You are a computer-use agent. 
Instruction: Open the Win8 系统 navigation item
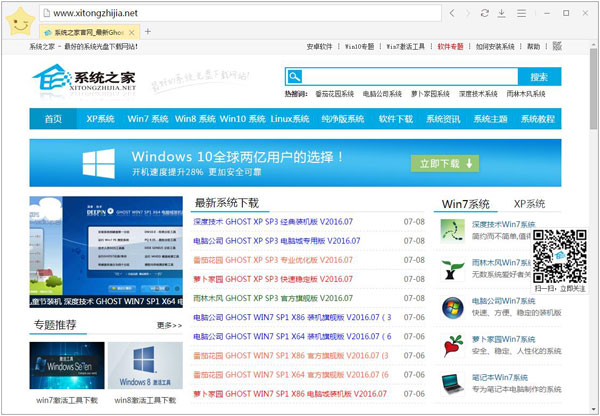click(195, 119)
